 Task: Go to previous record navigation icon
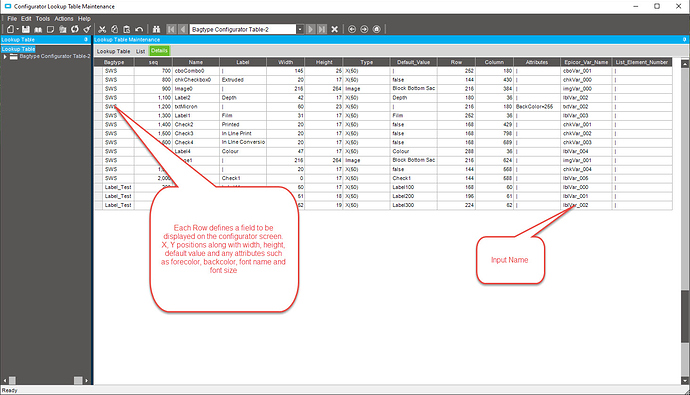point(183,29)
